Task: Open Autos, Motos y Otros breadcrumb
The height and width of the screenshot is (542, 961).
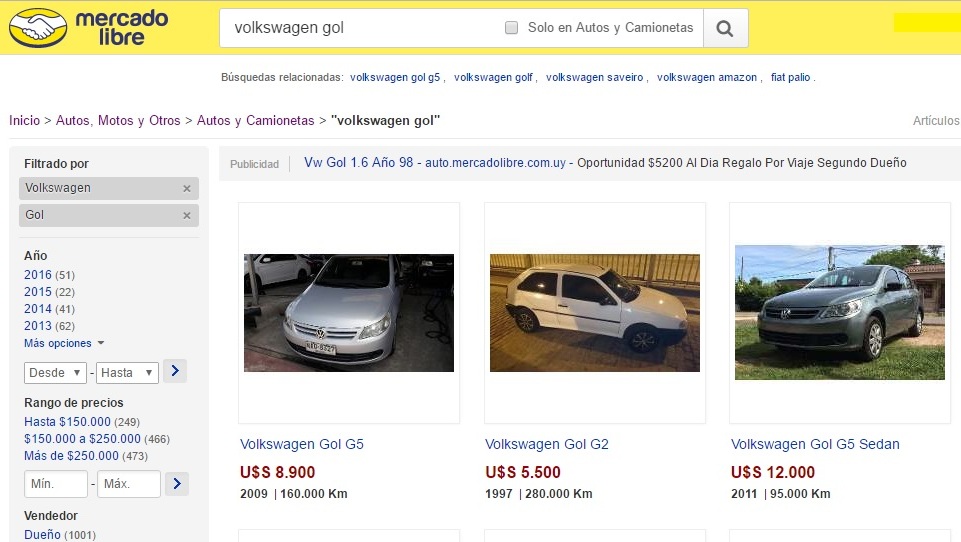Action: pos(118,121)
